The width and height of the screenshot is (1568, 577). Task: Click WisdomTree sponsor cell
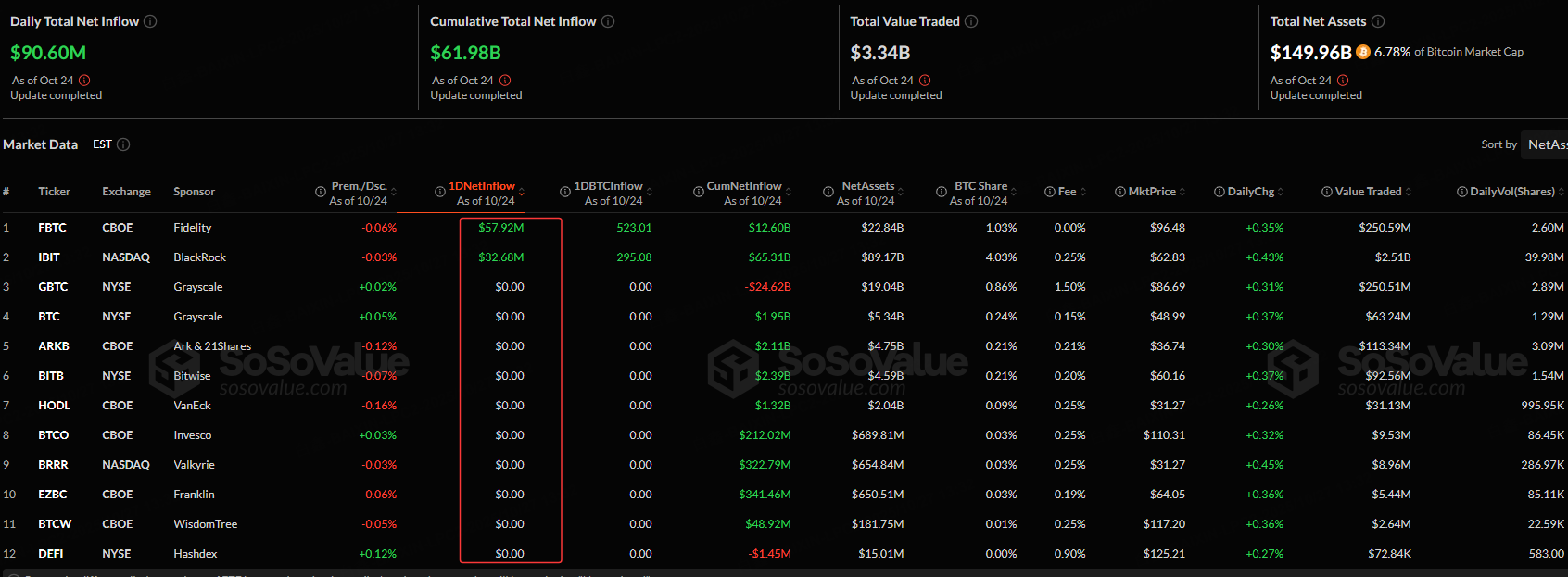coord(205,524)
